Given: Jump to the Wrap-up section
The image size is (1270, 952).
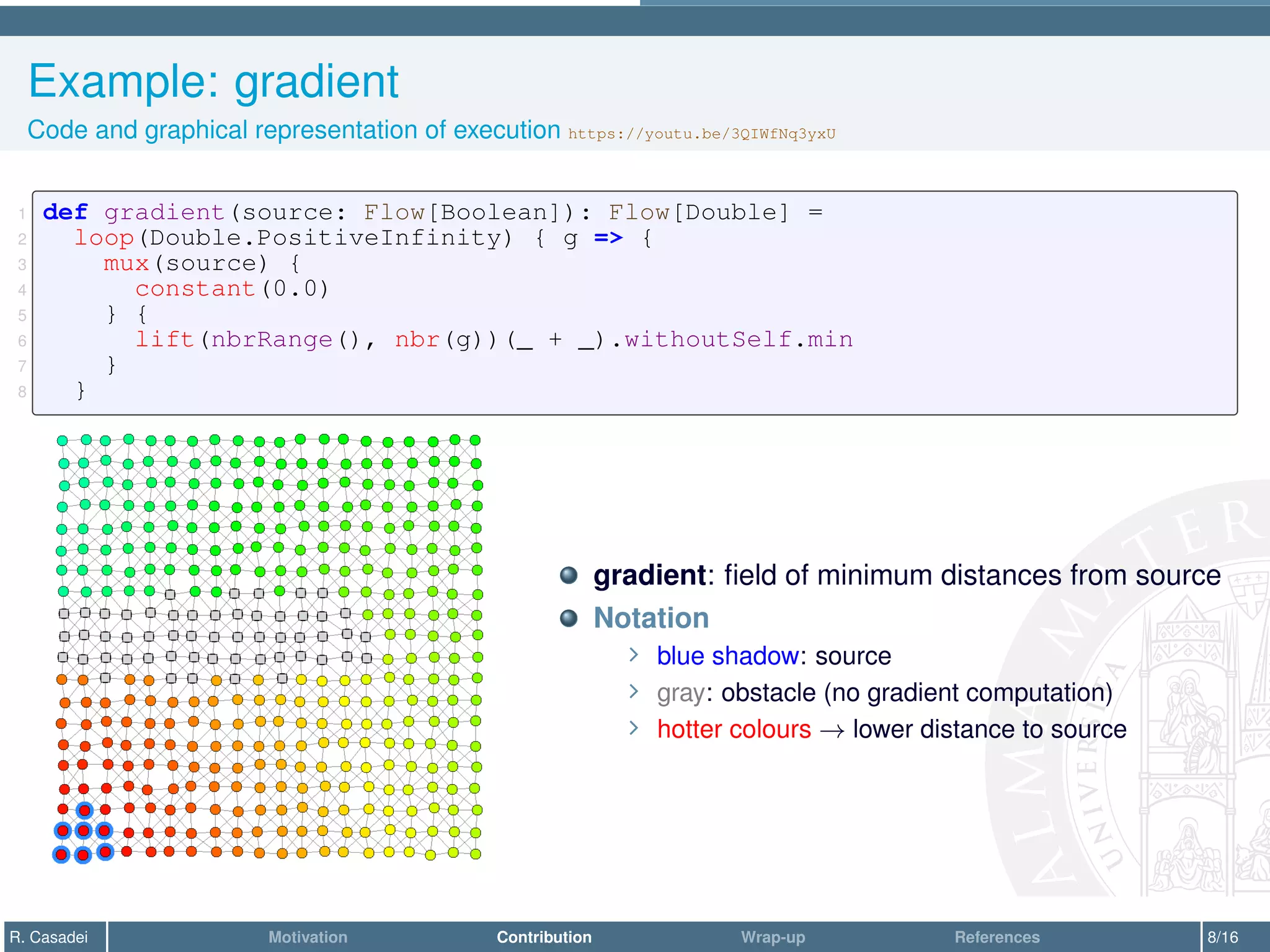Looking at the screenshot, I should 773,937.
